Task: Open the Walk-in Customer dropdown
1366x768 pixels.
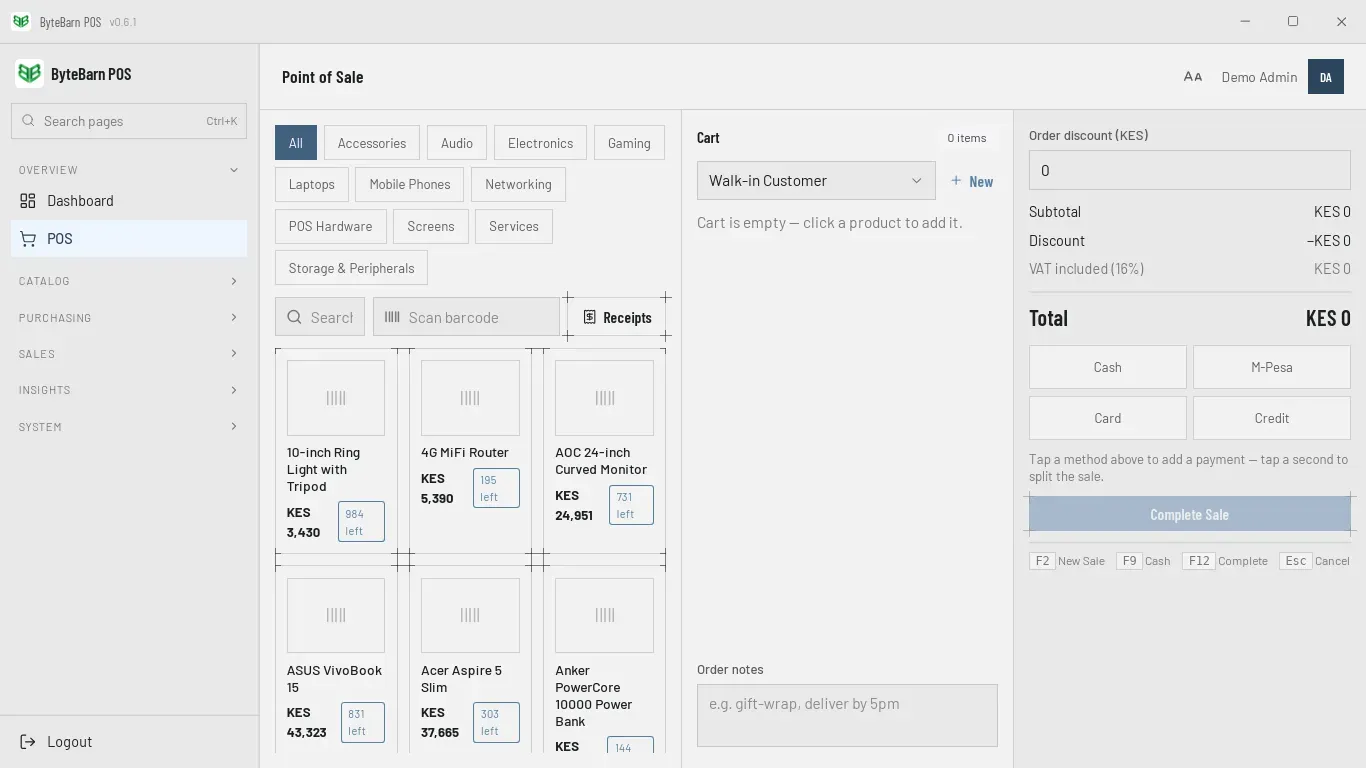Action: 816,181
